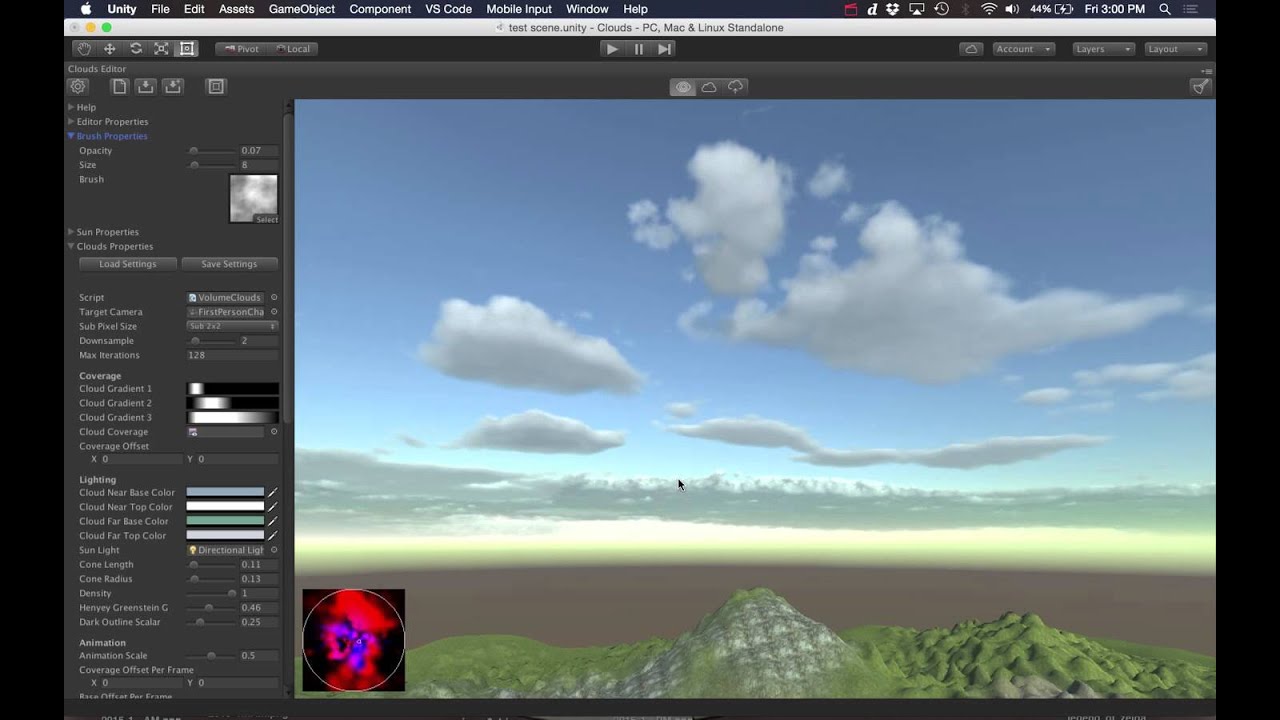
Task: Open Time Machine menu bar icon
Action: (941, 9)
